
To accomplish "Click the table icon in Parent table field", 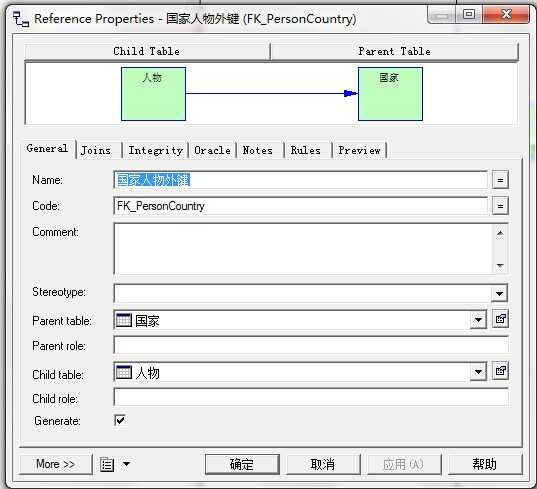I will pyautogui.click(x=124, y=320).
